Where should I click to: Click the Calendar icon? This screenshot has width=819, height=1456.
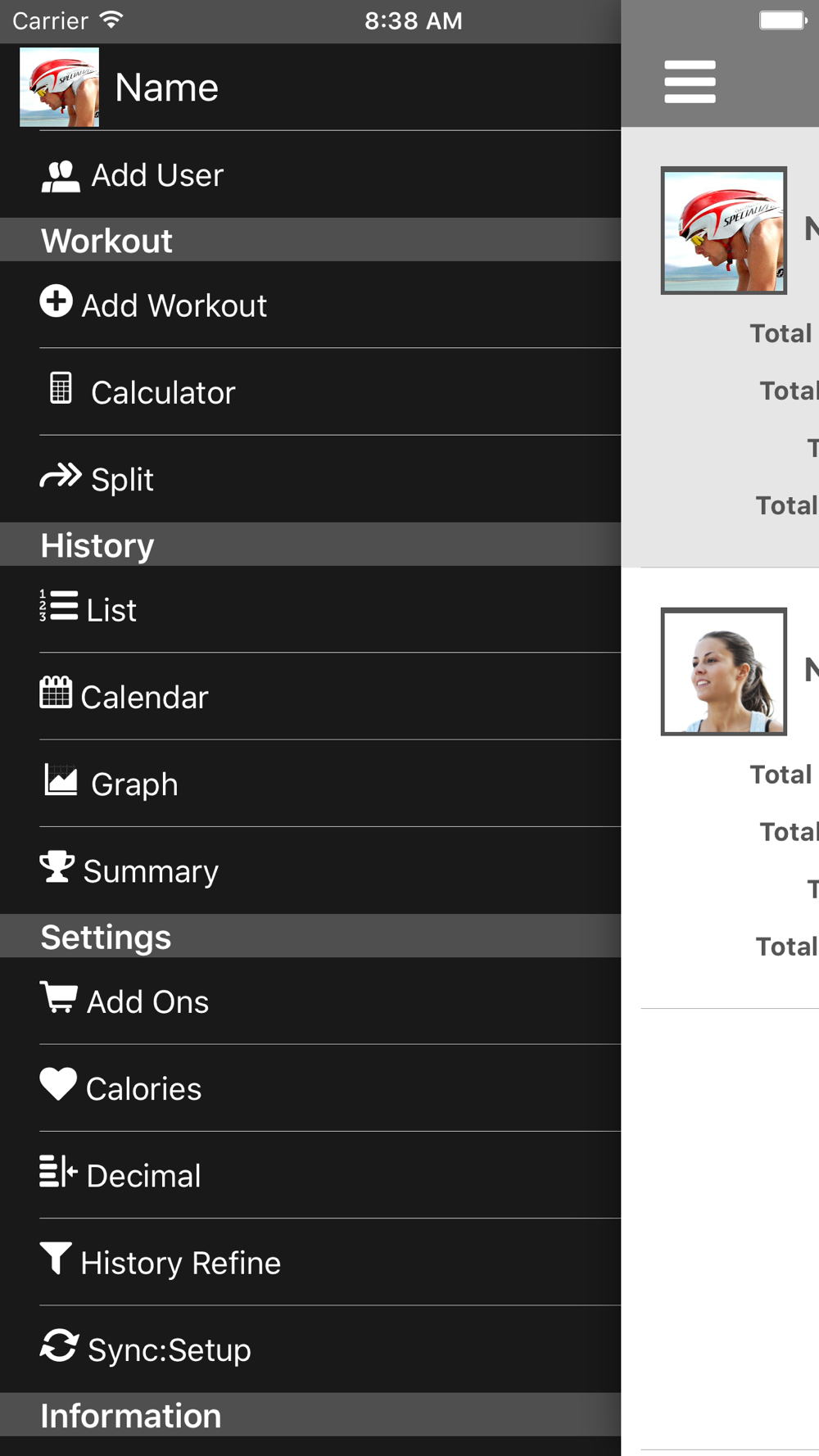coord(56,693)
